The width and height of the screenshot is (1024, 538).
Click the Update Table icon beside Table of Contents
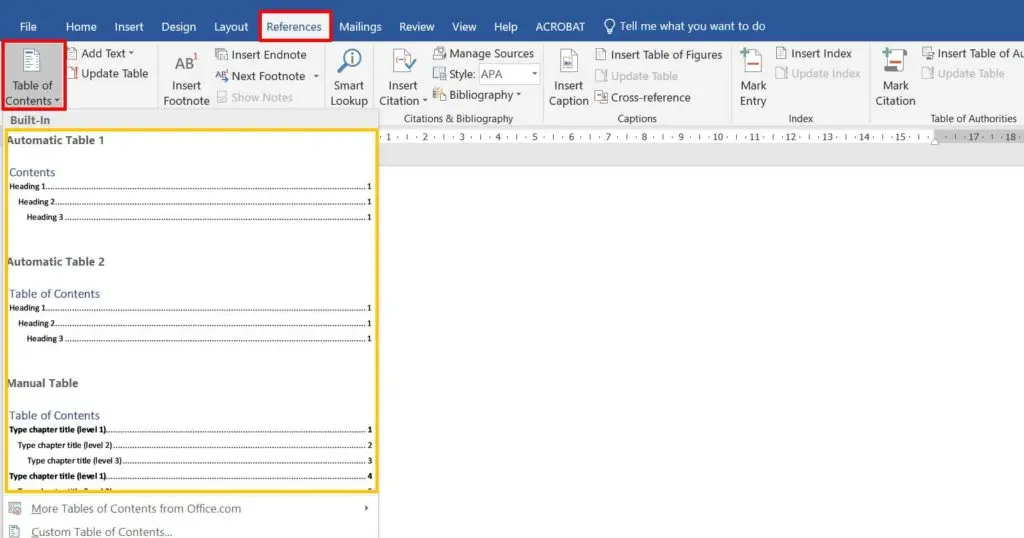click(72, 74)
